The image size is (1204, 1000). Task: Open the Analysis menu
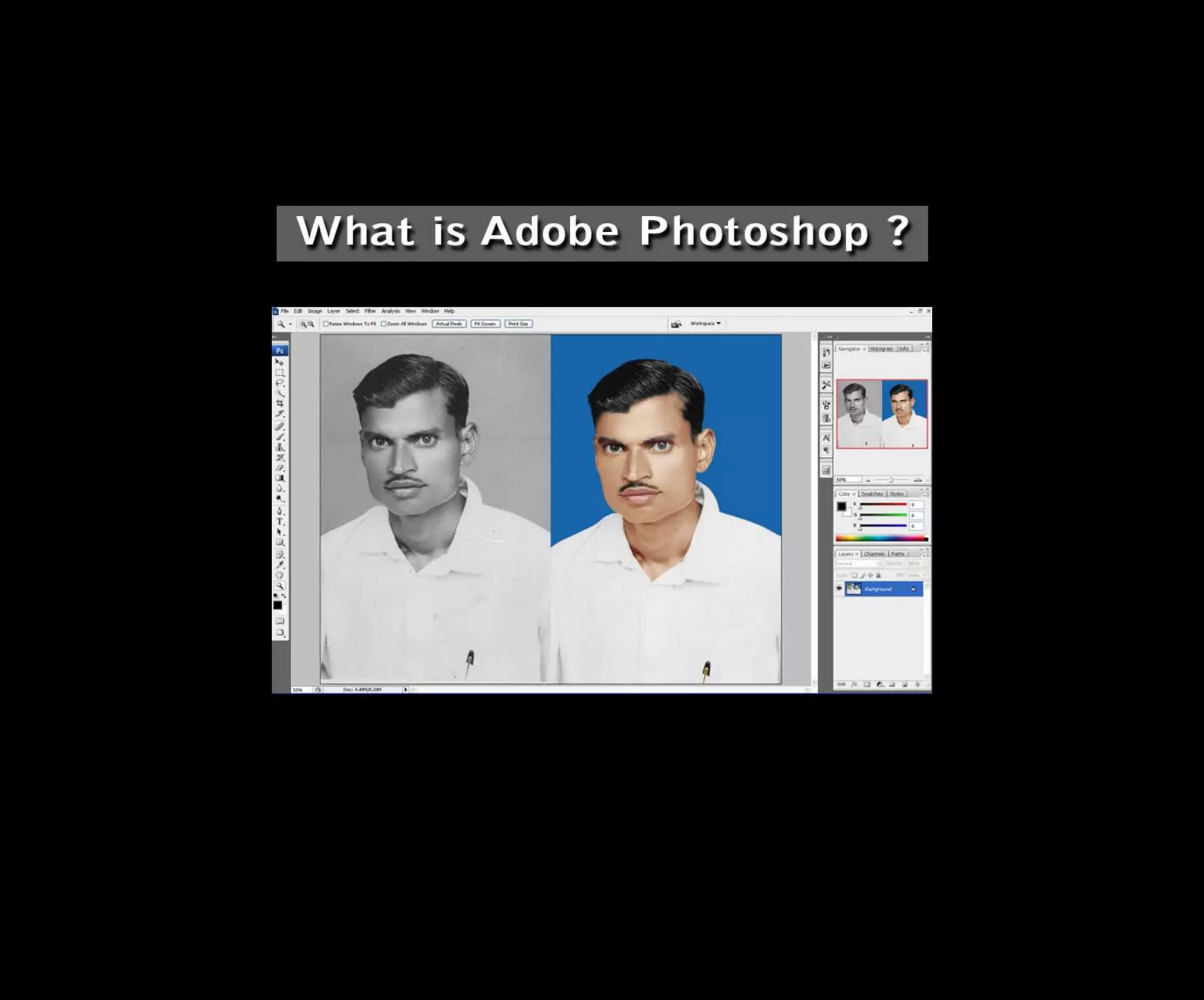click(x=390, y=311)
